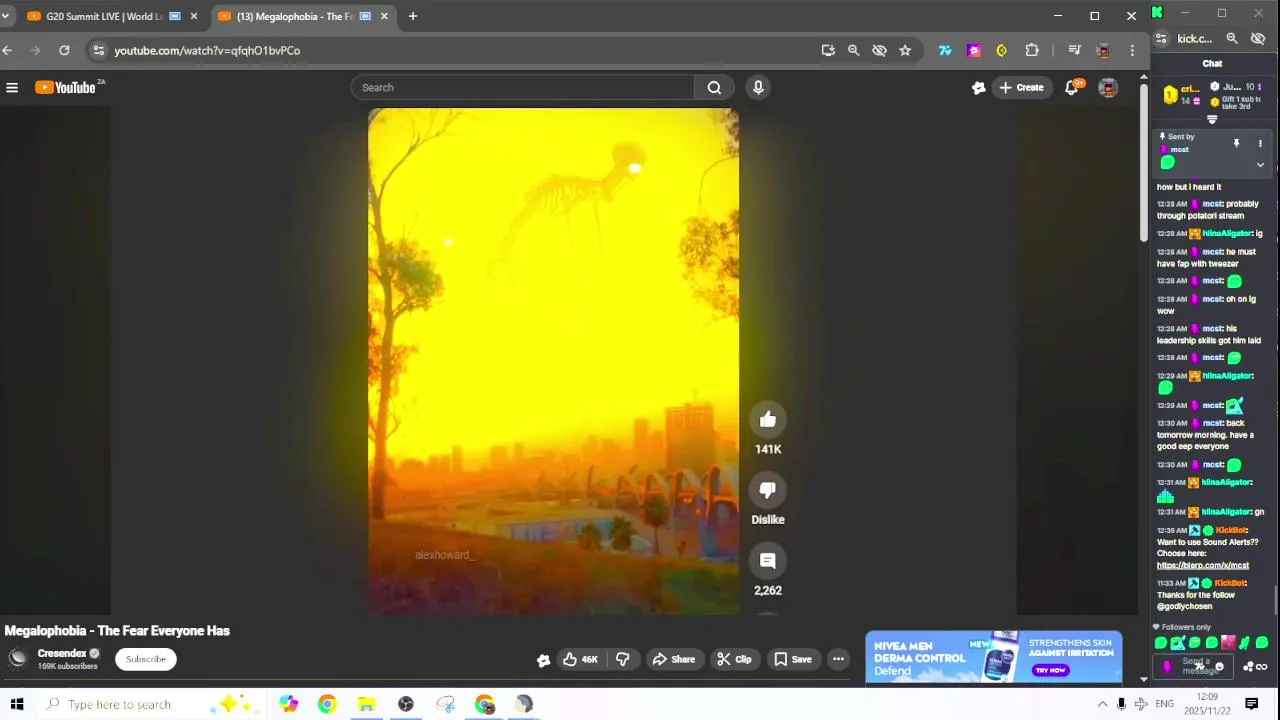Click in the YouTube search field
The image size is (1280, 720).
(523, 88)
